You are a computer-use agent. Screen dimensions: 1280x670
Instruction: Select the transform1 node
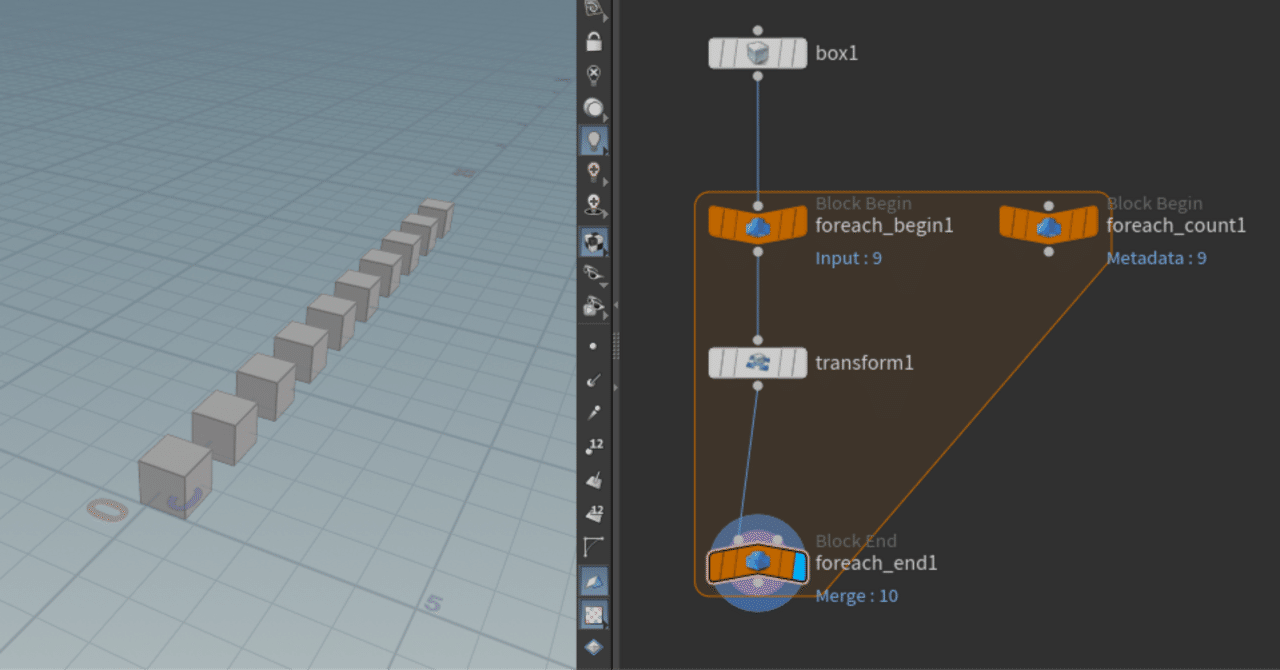click(757, 362)
